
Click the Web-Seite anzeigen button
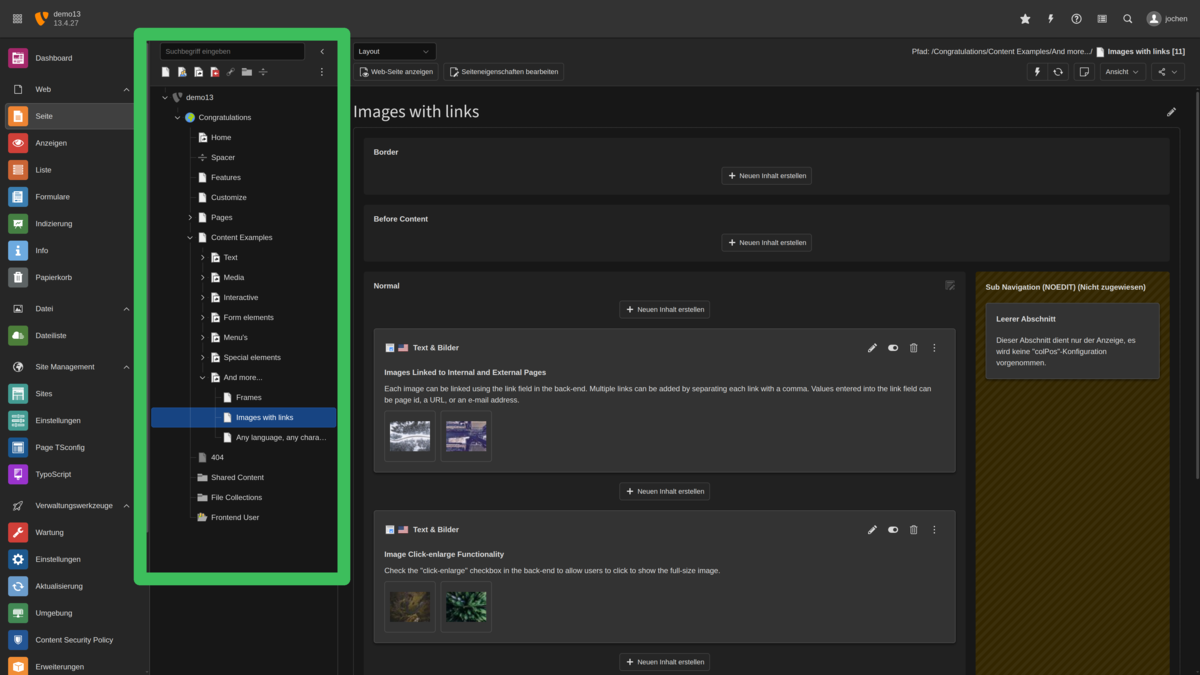(x=396, y=72)
